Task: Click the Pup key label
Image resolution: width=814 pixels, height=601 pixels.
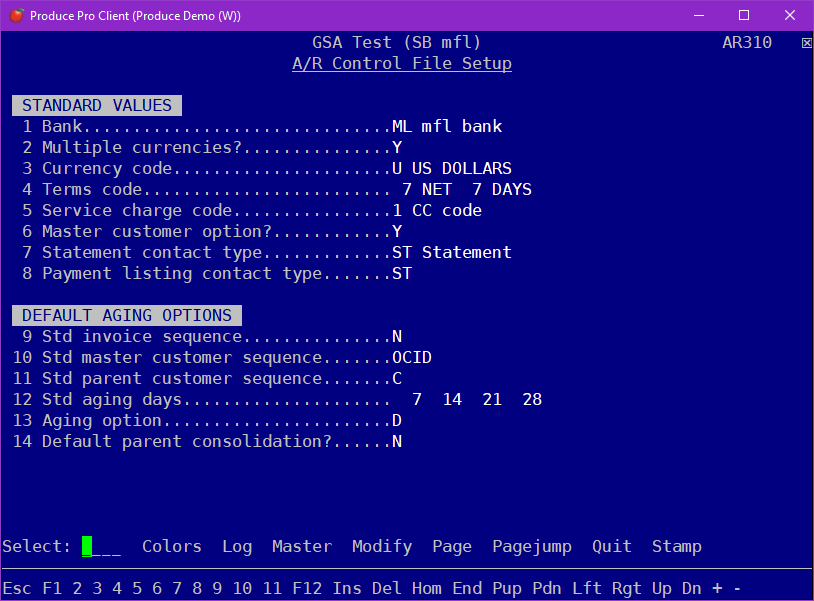Action: (x=507, y=589)
